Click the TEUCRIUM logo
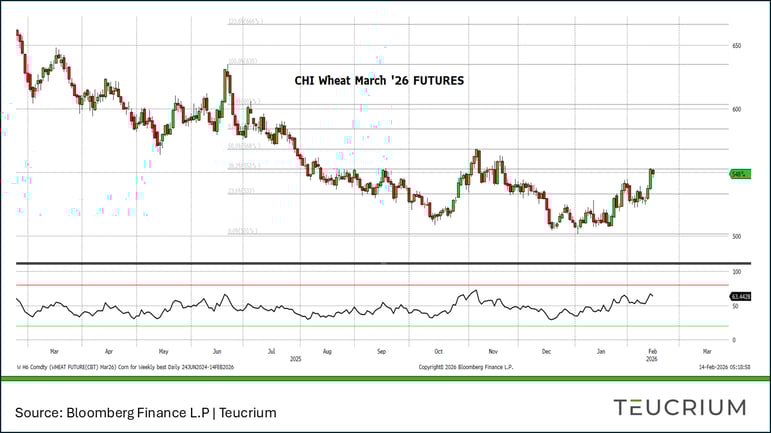 point(679,407)
